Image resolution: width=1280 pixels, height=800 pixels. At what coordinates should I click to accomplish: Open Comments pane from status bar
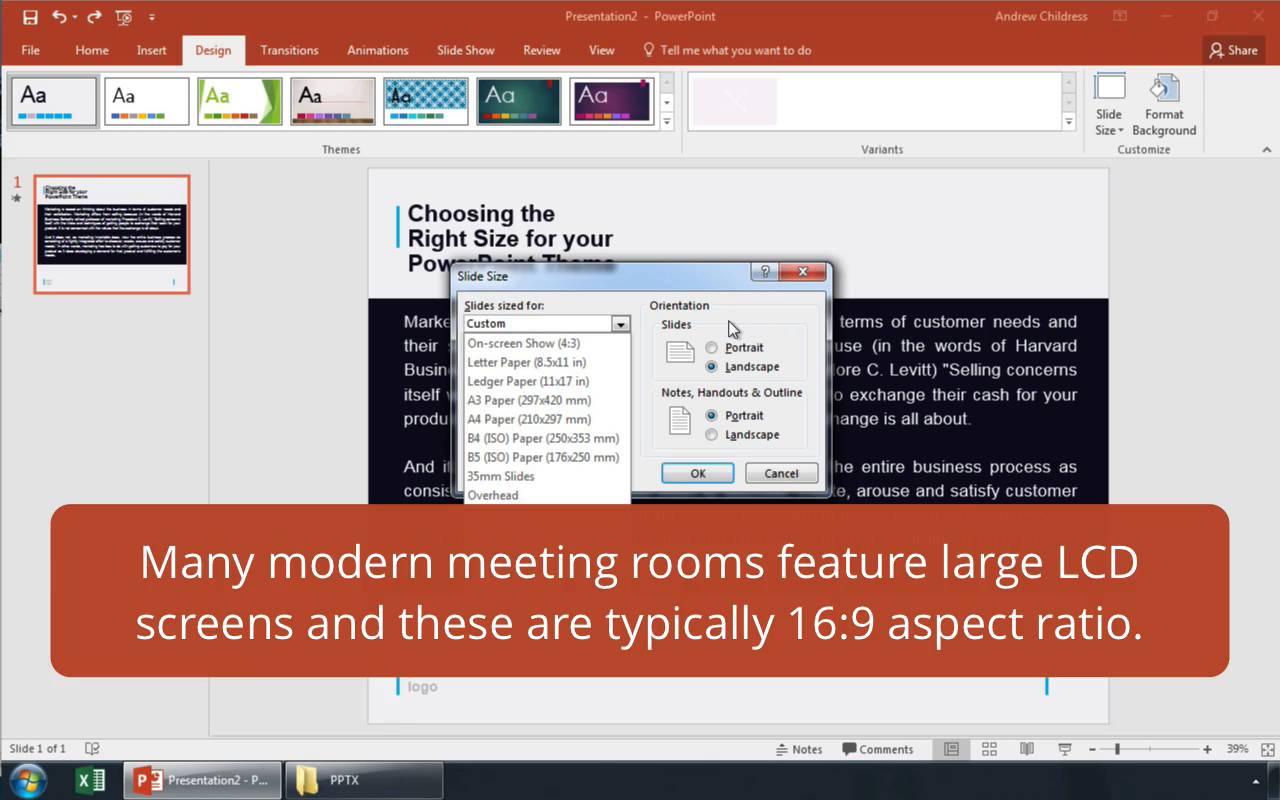click(x=878, y=749)
